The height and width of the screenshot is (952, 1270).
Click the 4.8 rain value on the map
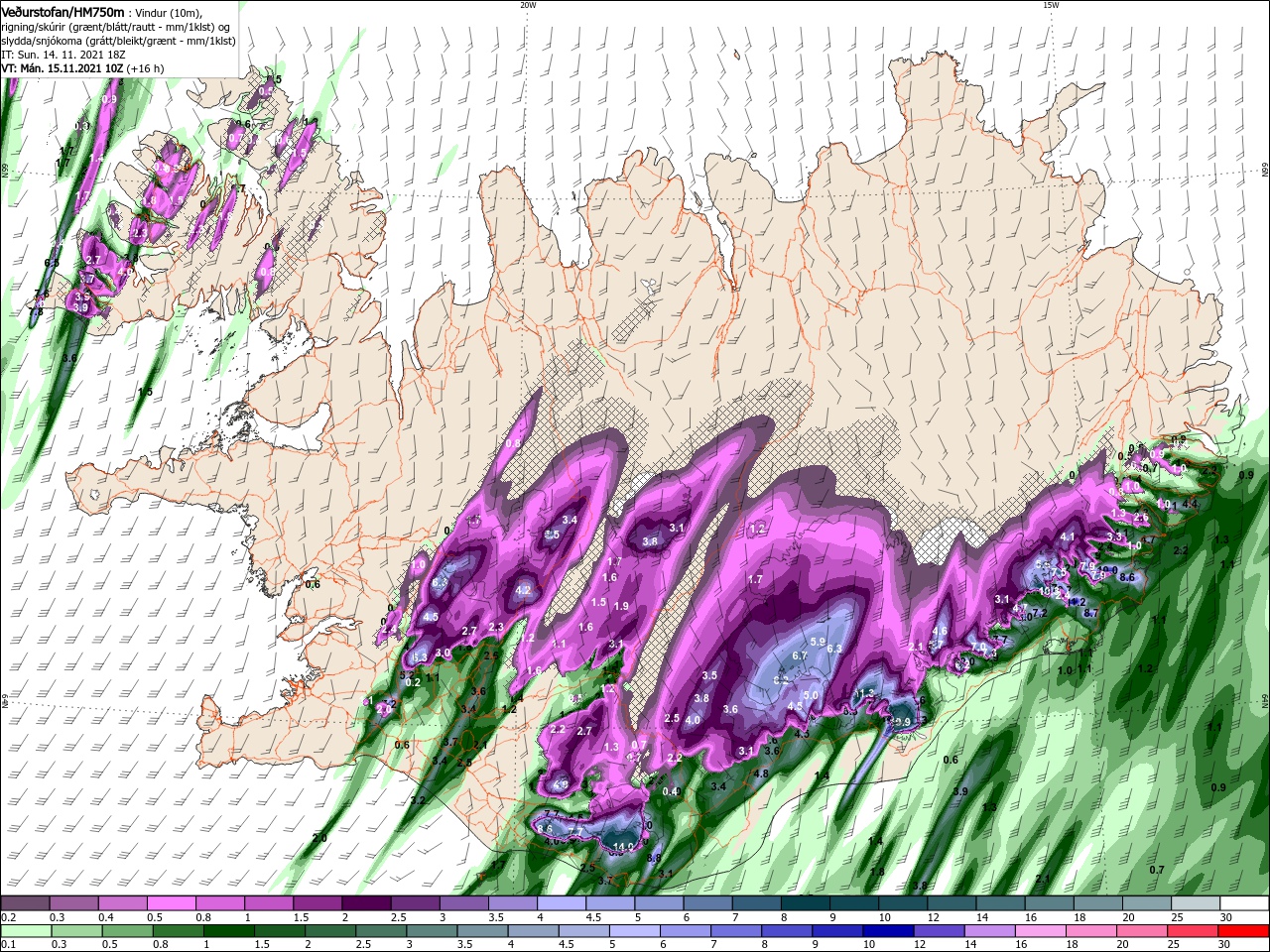[762, 773]
